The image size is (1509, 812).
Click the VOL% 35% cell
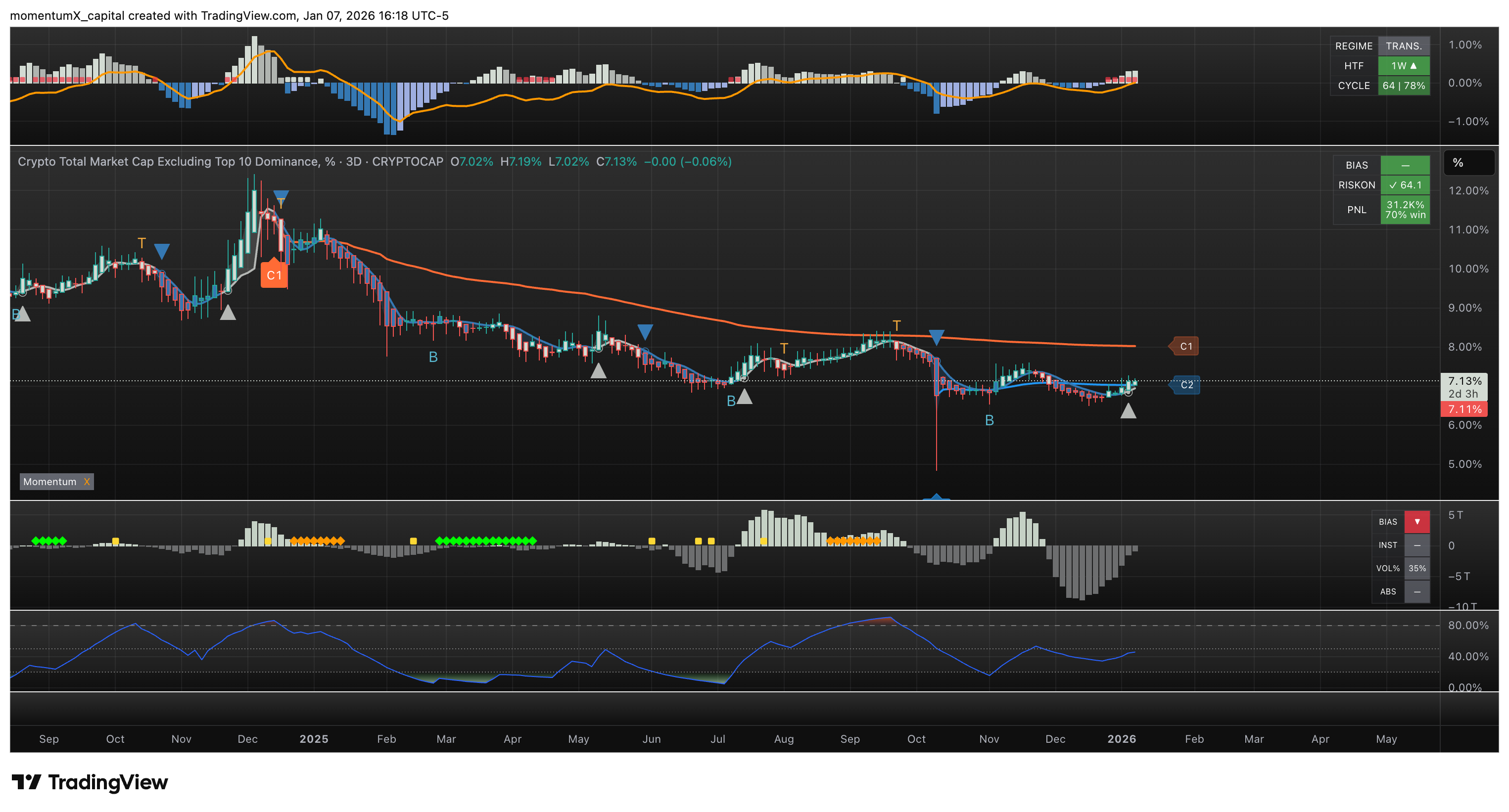(1416, 568)
